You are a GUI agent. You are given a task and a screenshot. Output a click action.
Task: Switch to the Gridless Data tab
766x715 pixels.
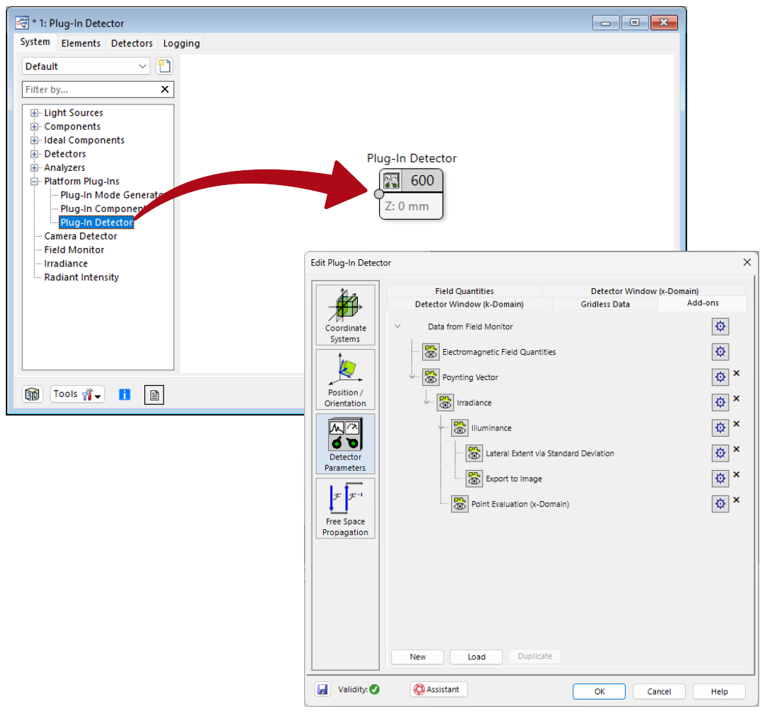605,304
